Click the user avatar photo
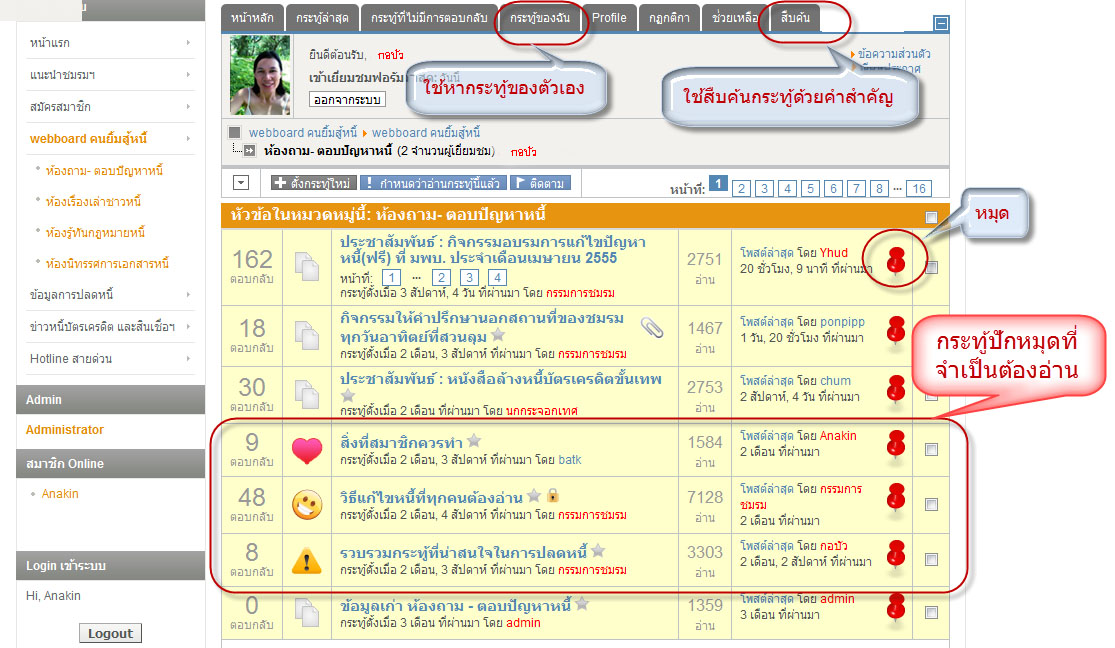The width and height of the screenshot is (1115, 648). click(x=260, y=75)
